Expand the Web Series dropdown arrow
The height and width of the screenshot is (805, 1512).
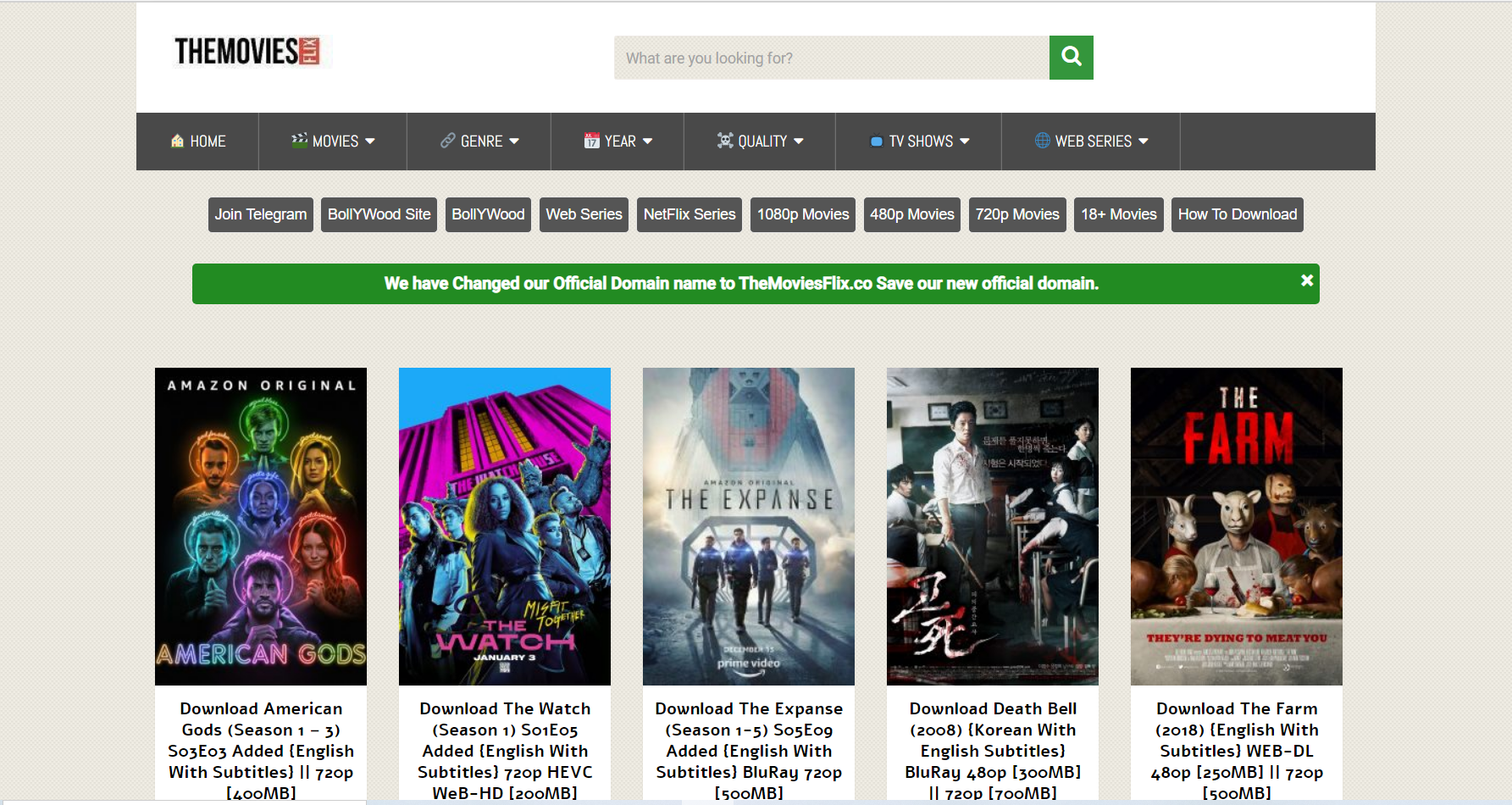tap(1144, 142)
